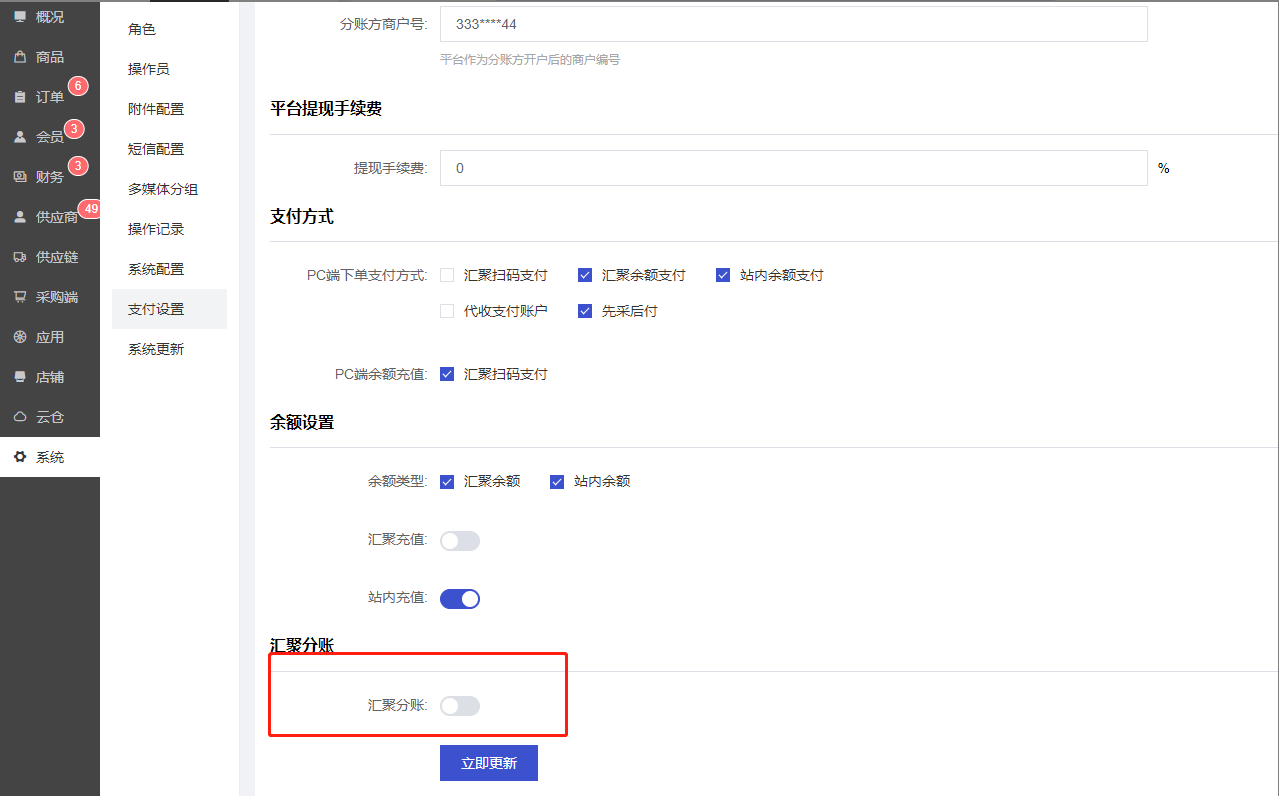
Task: Click the 概况 overview icon in sidebar
Action: [20, 17]
